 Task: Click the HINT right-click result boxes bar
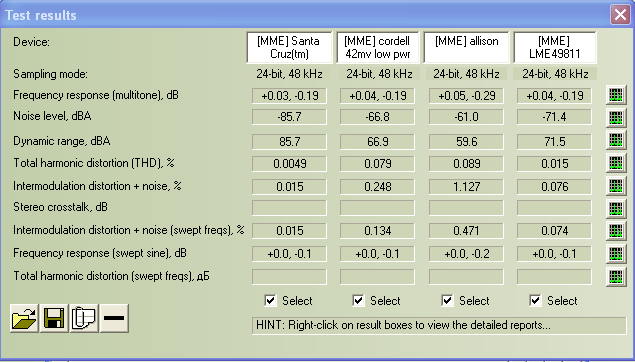(439, 326)
